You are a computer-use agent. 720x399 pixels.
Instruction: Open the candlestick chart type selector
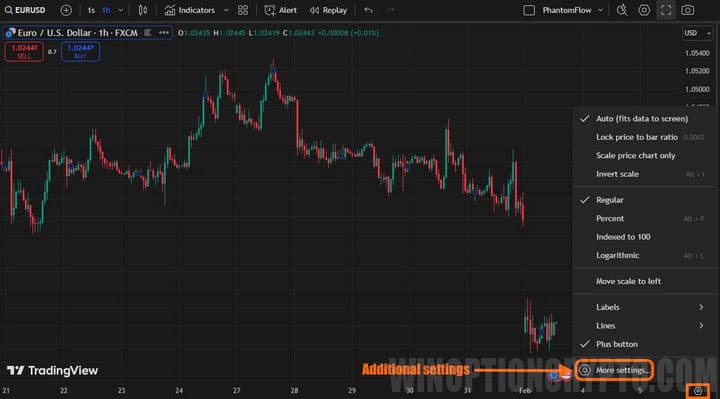[x=143, y=10]
